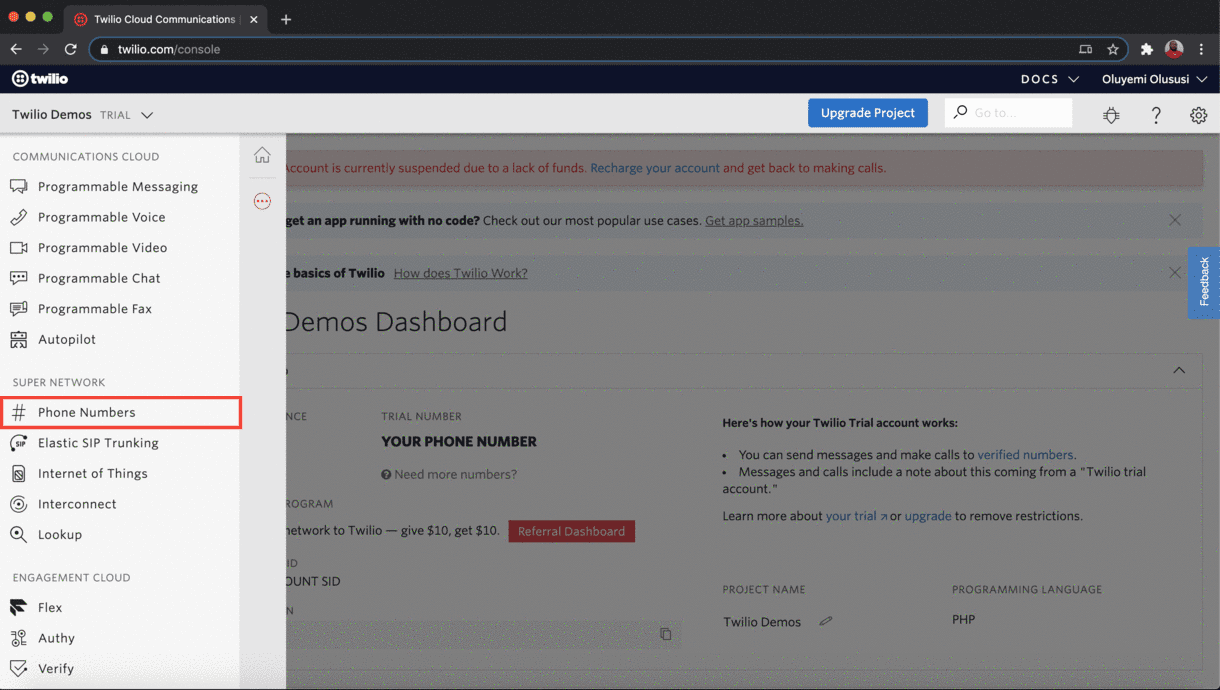The height and width of the screenshot is (690, 1220).
Task: Open Recharge your account link
Action: (655, 168)
